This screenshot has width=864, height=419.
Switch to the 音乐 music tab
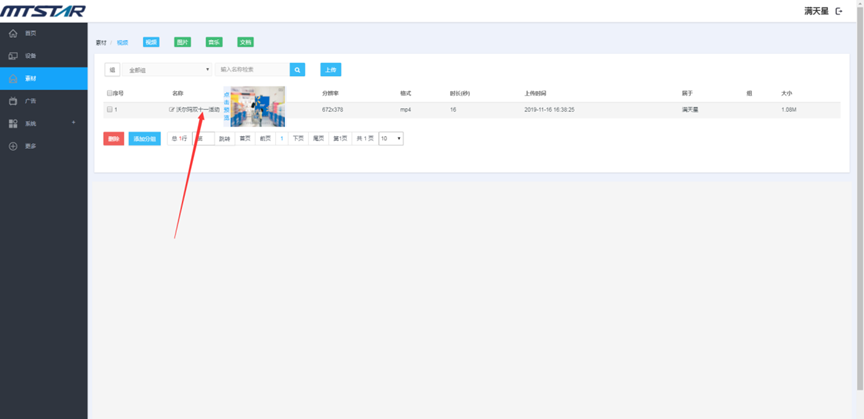(x=214, y=42)
